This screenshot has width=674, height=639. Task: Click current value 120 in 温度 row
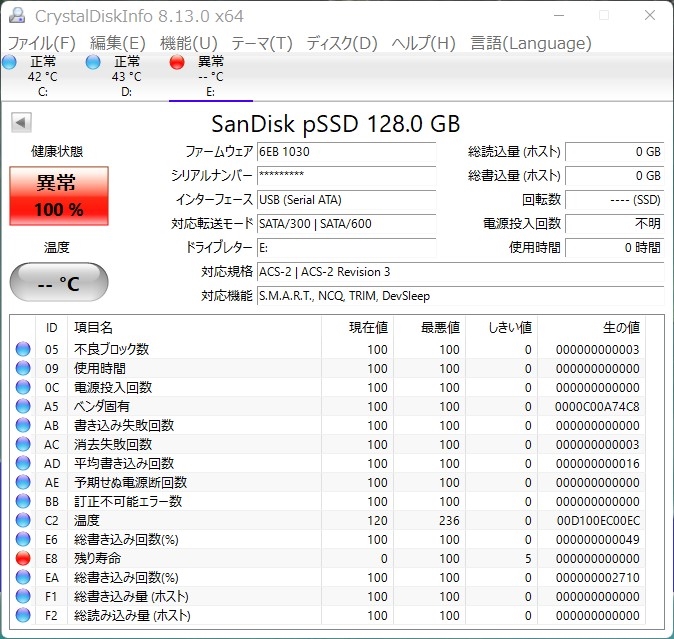tap(377, 521)
